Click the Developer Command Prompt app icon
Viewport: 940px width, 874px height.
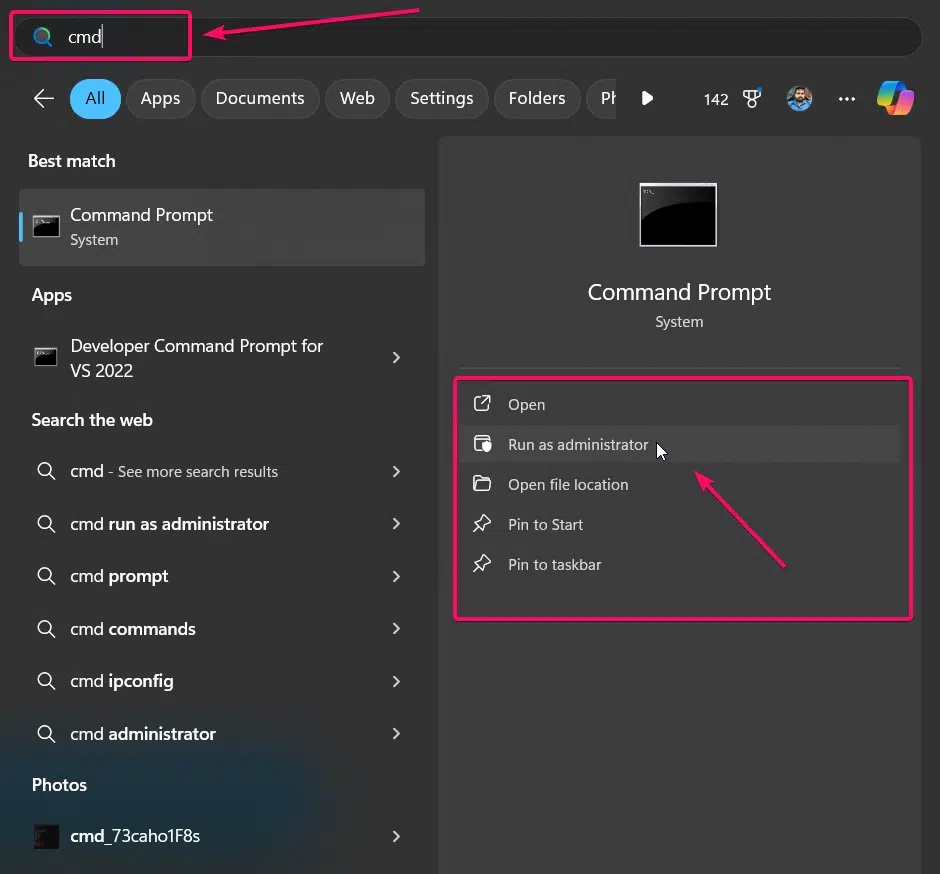(x=46, y=357)
